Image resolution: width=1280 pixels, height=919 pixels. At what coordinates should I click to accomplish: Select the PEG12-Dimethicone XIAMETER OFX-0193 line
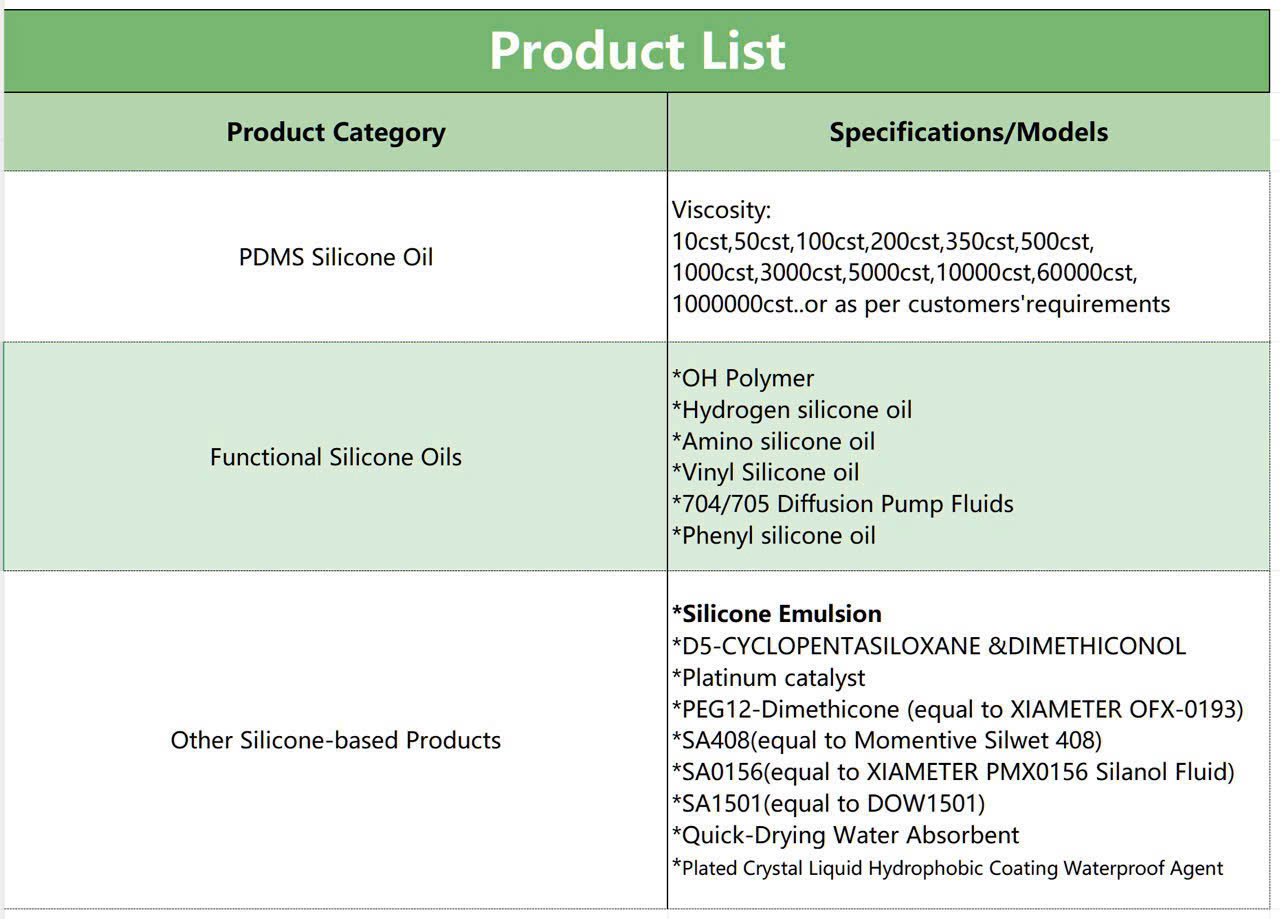[x=957, y=709]
